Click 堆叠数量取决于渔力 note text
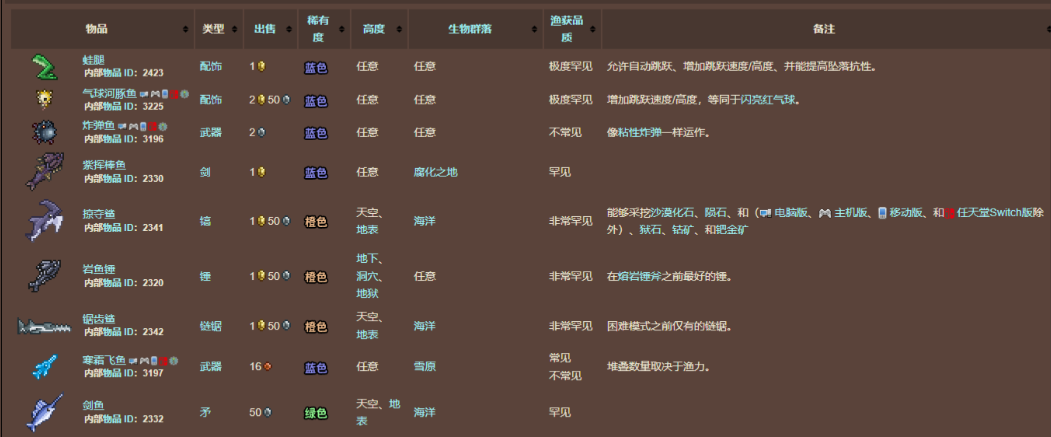This screenshot has width=1051, height=437. [658, 367]
